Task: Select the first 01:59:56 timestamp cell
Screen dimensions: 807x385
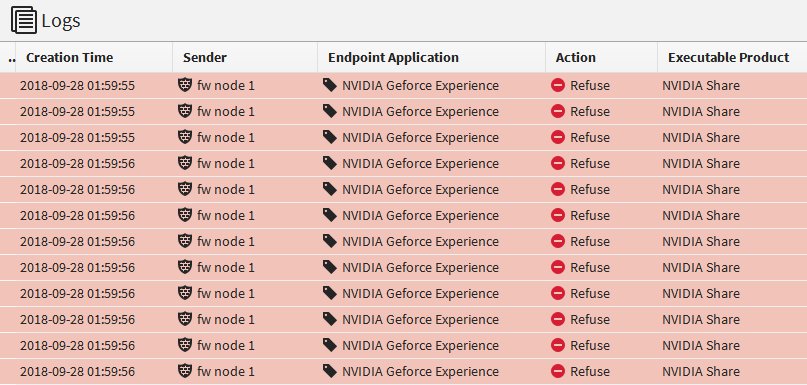Action: coord(78,164)
